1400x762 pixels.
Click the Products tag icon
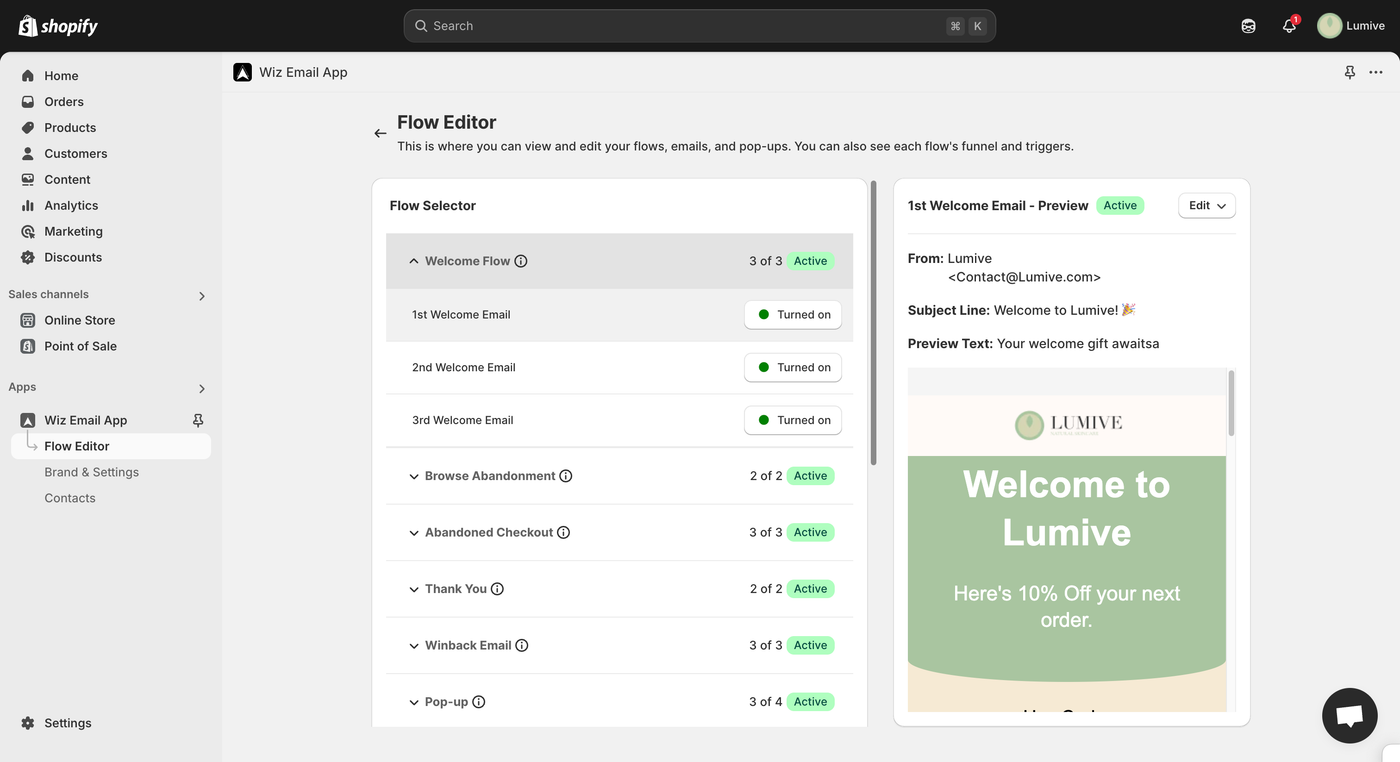[x=27, y=128]
